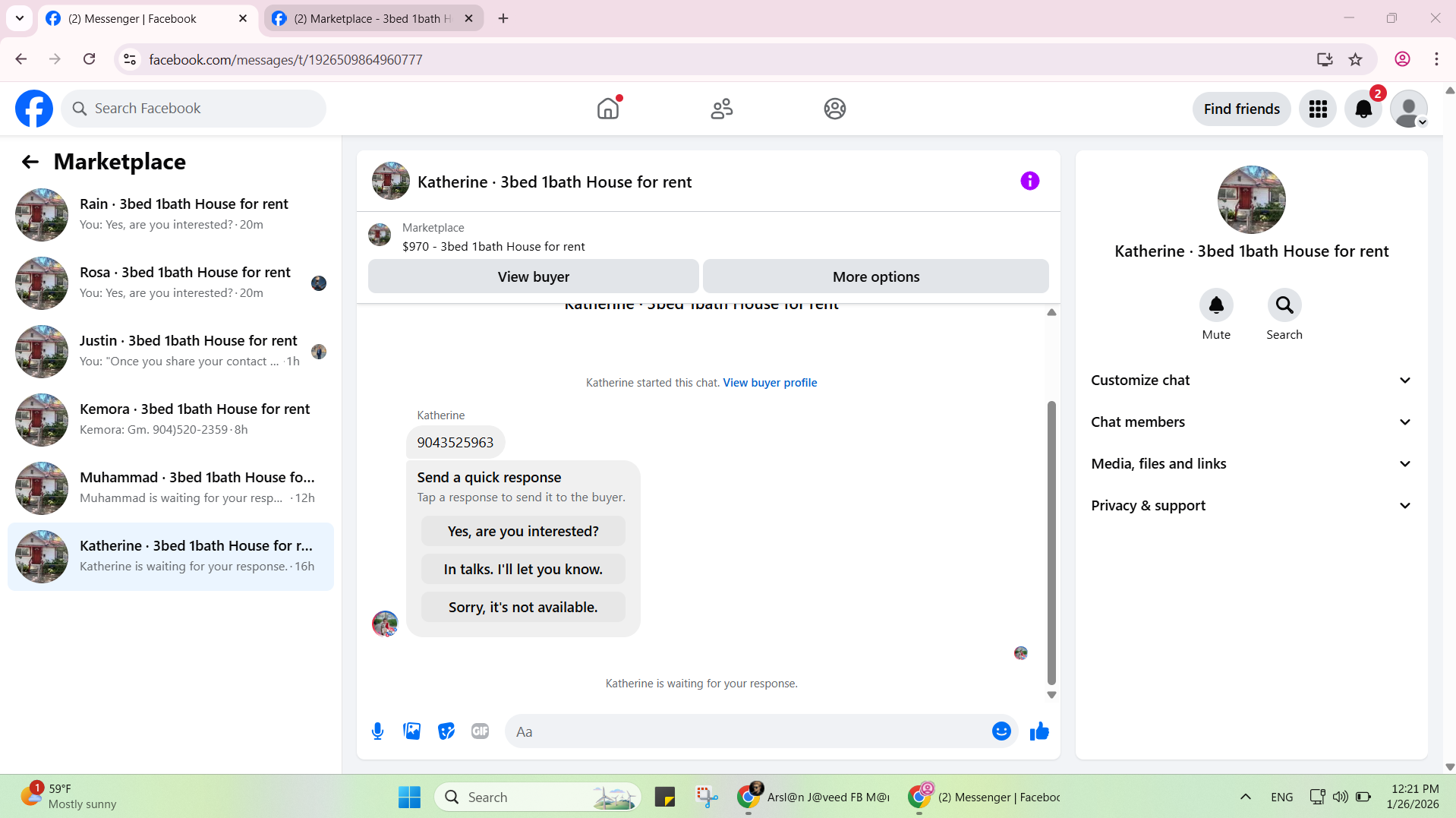Click the View buyer button
Image resolution: width=1456 pixels, height=818 pixels.
533,276
